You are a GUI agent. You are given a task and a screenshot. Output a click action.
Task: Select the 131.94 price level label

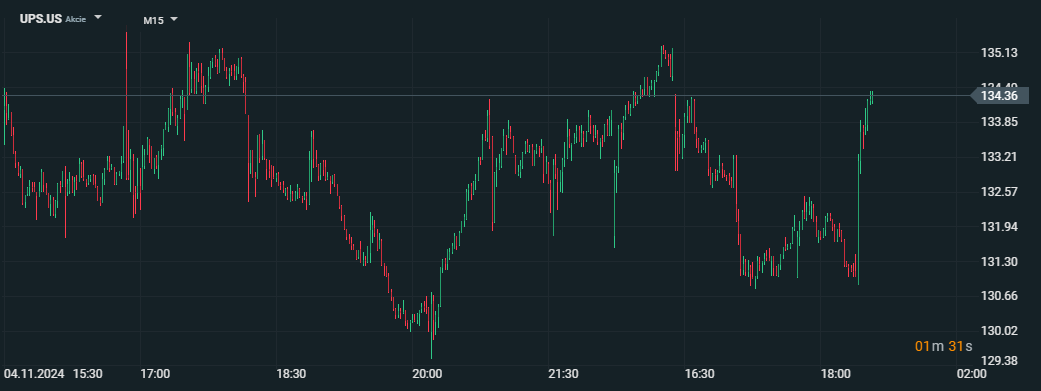coord(999,227)
